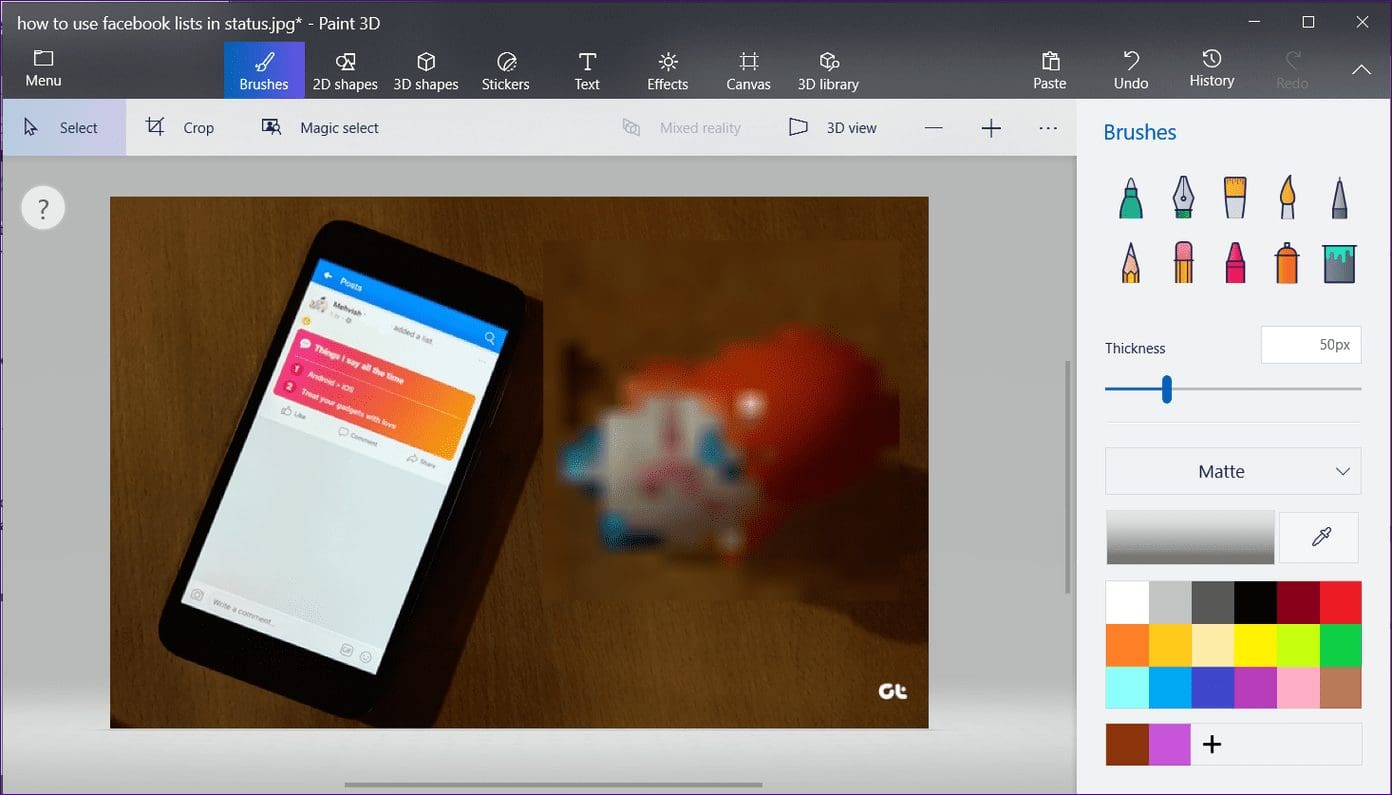Viewport: 1392px width, 795px height.
Task: Open the Text tab
Action: (x=587, y=70)
